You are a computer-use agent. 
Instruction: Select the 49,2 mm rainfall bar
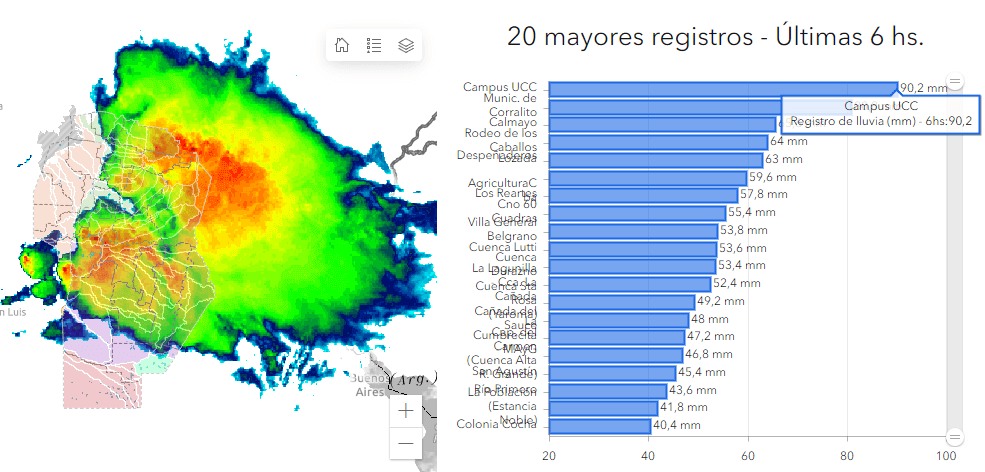point(621,301)
